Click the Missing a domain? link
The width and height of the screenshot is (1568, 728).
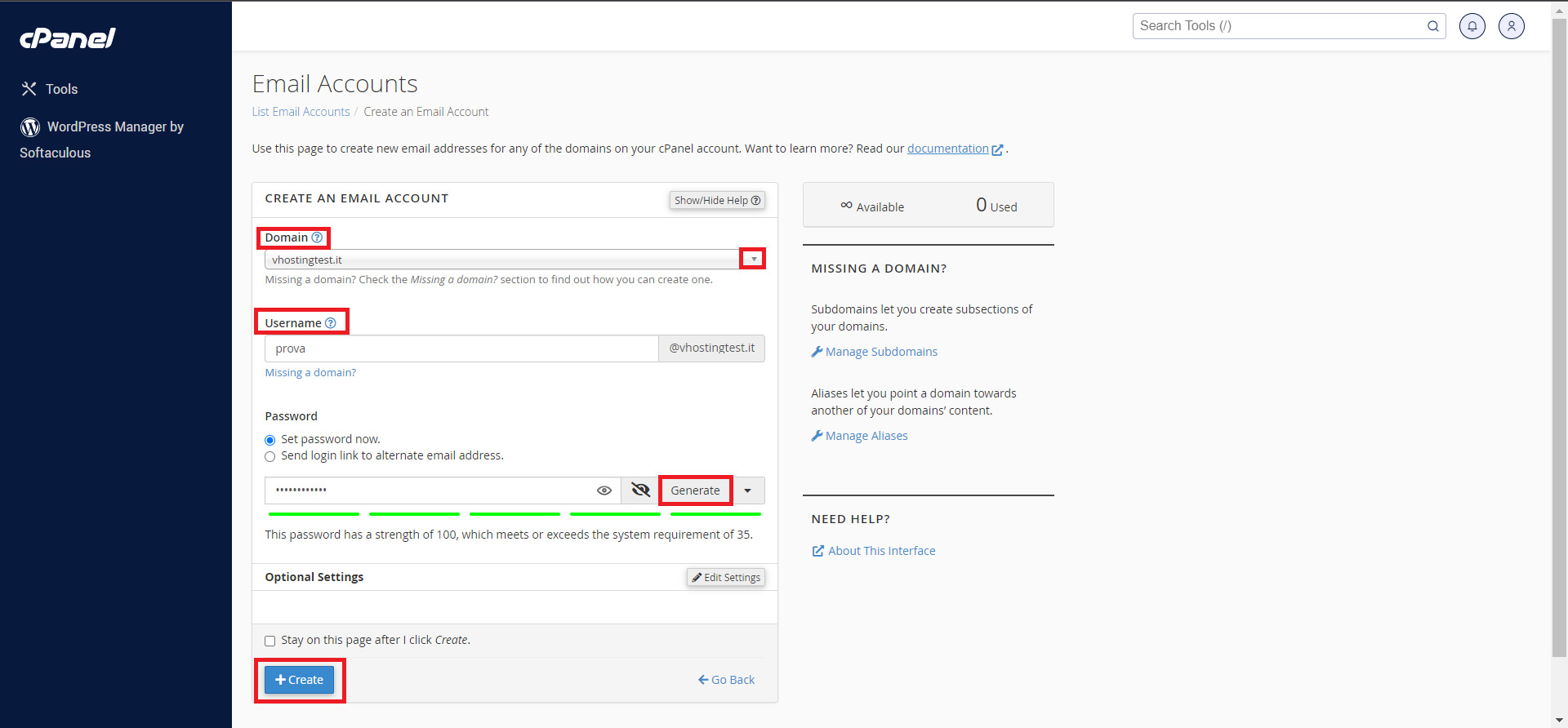point(310,373)
